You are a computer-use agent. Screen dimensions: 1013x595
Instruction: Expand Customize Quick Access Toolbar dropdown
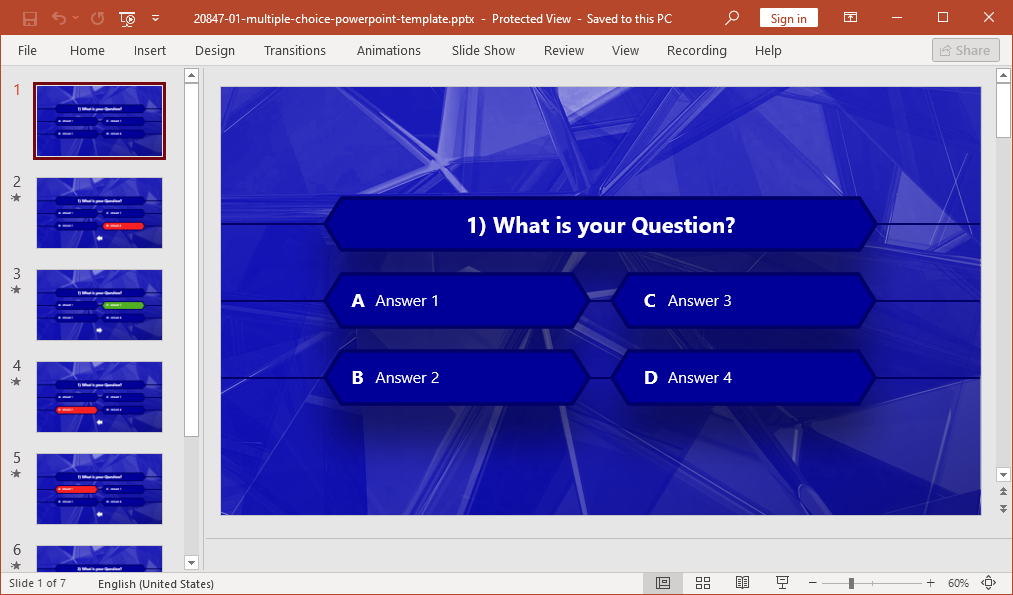[x=155, y=18]
